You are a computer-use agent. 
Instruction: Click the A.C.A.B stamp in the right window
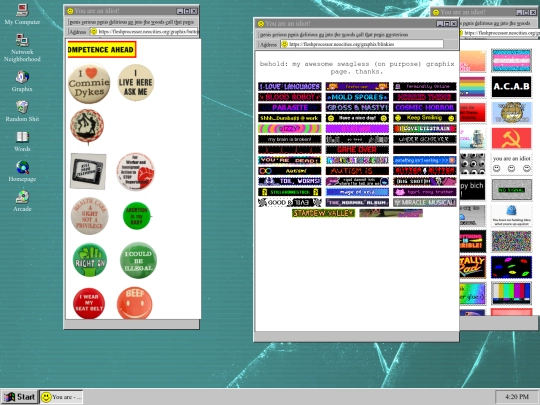pos(511,86)
